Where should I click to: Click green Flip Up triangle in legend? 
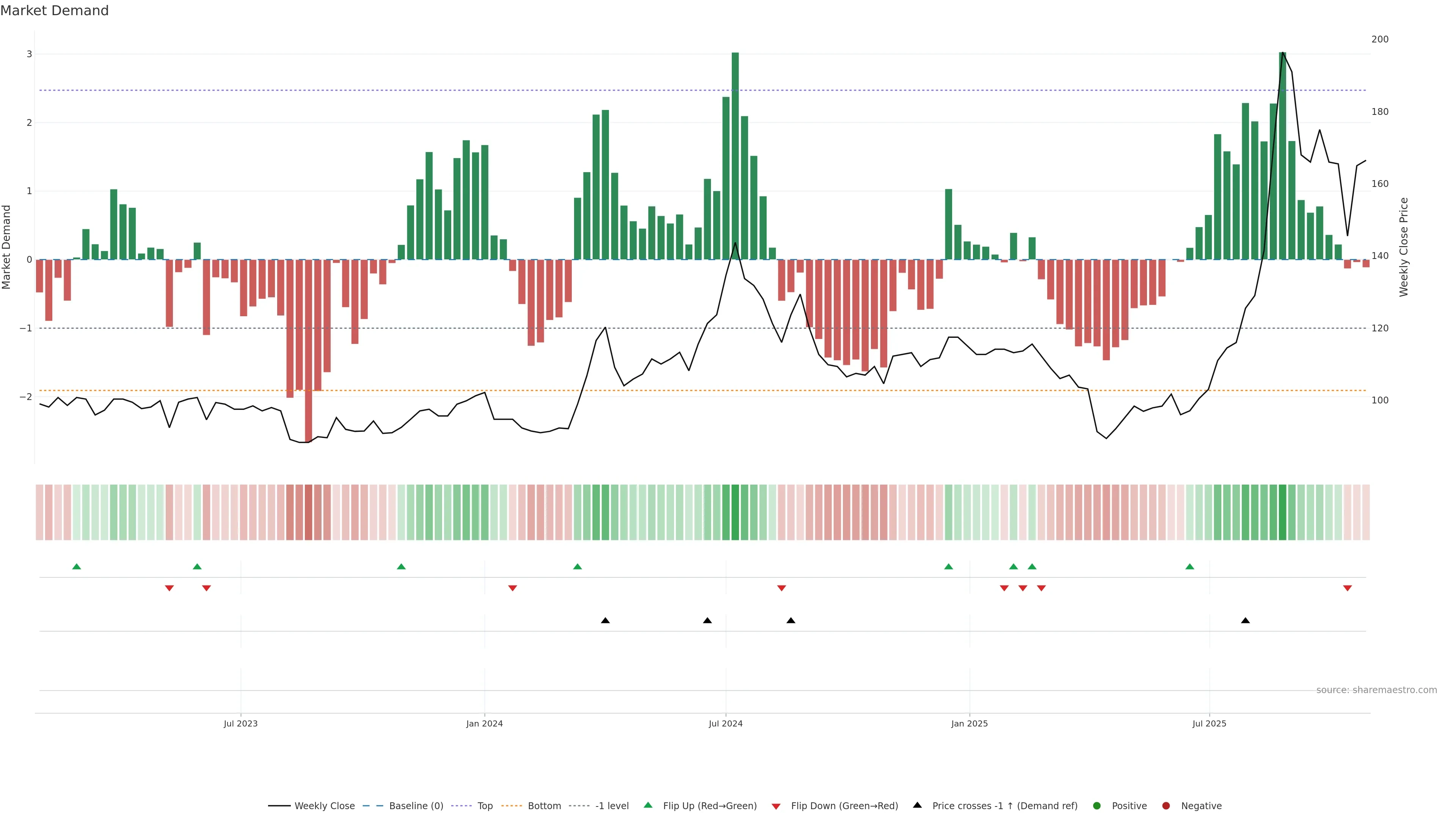pos(648,805)
